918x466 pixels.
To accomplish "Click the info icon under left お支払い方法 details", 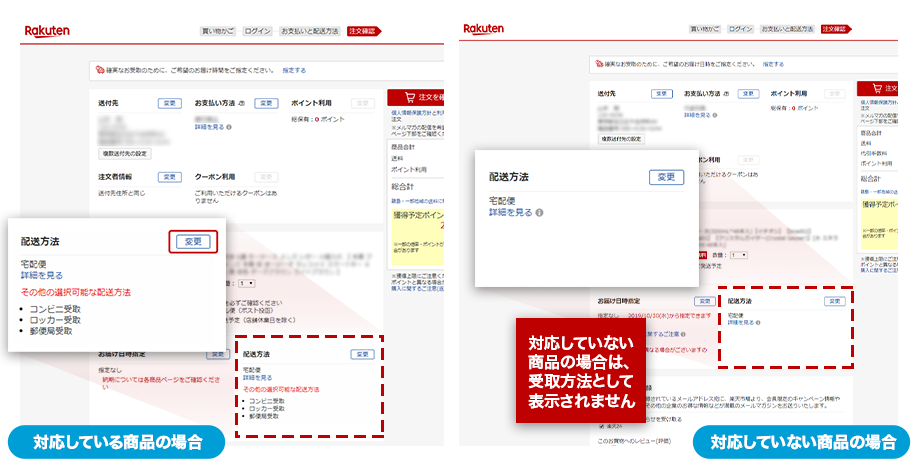I will click(233, 128).
